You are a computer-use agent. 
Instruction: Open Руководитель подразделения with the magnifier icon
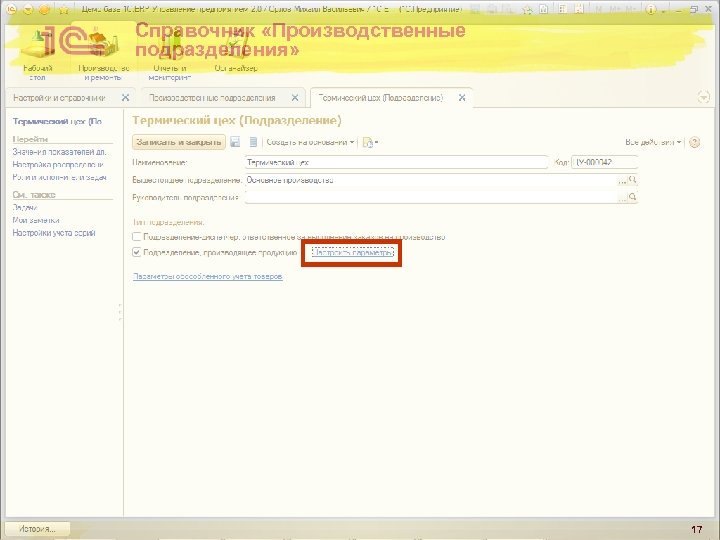click(633, 197)
